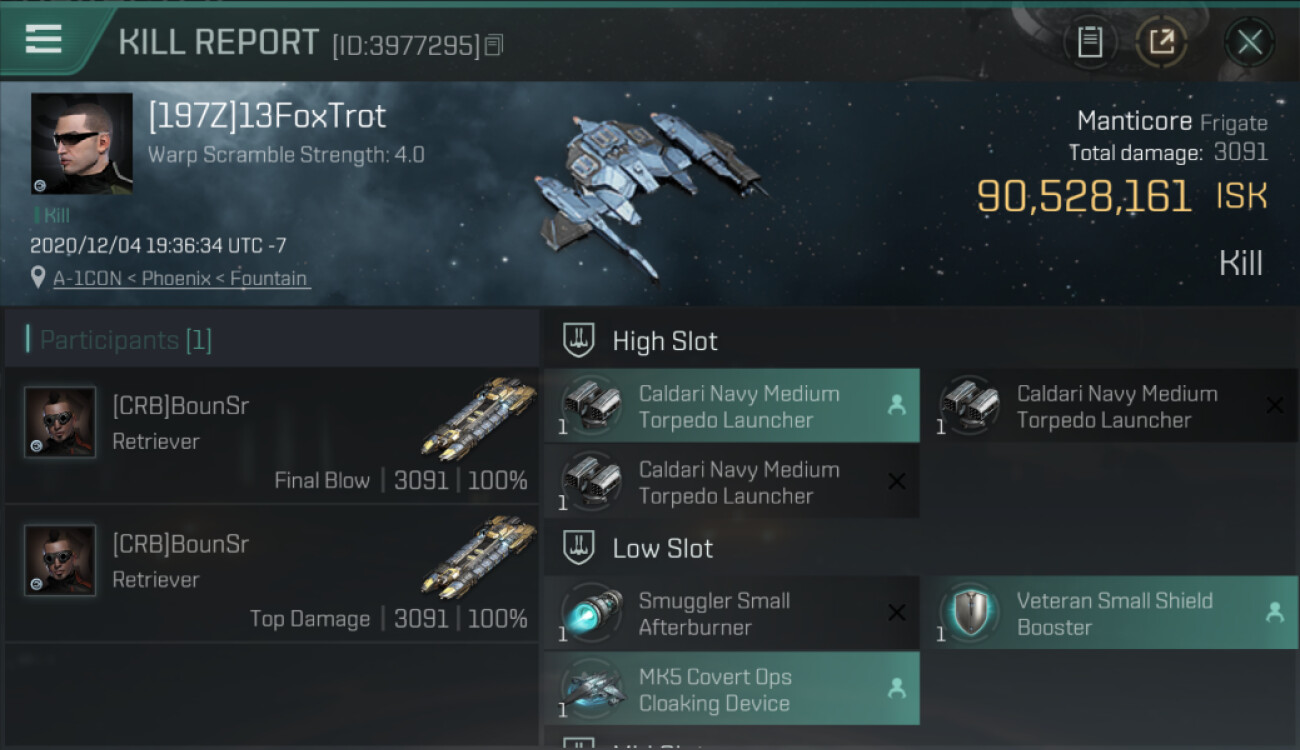
Task: Open the A-1CON Phoenix Fountain location link
Action: click(180, 279)
